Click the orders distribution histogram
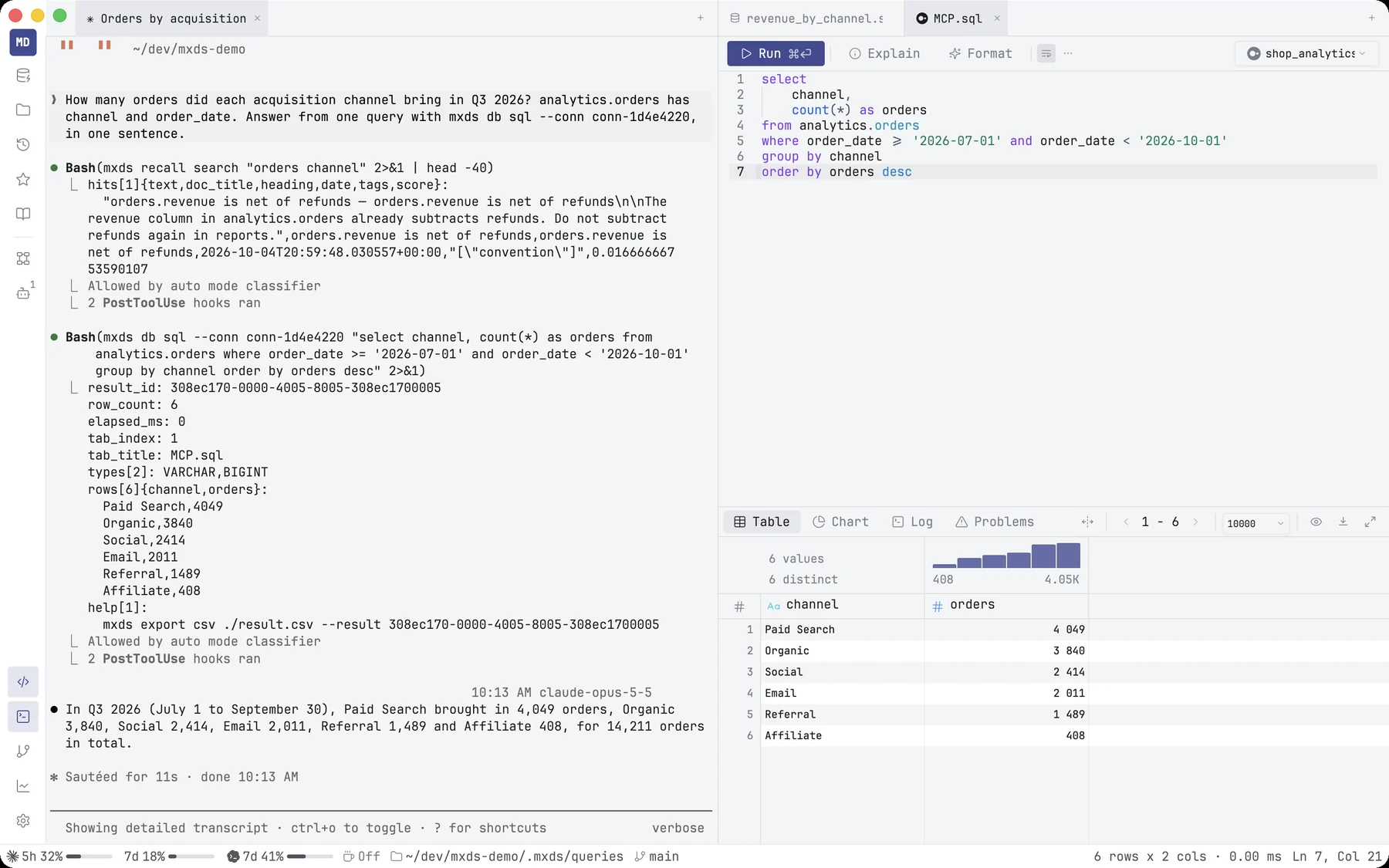 click(1006, 556)
